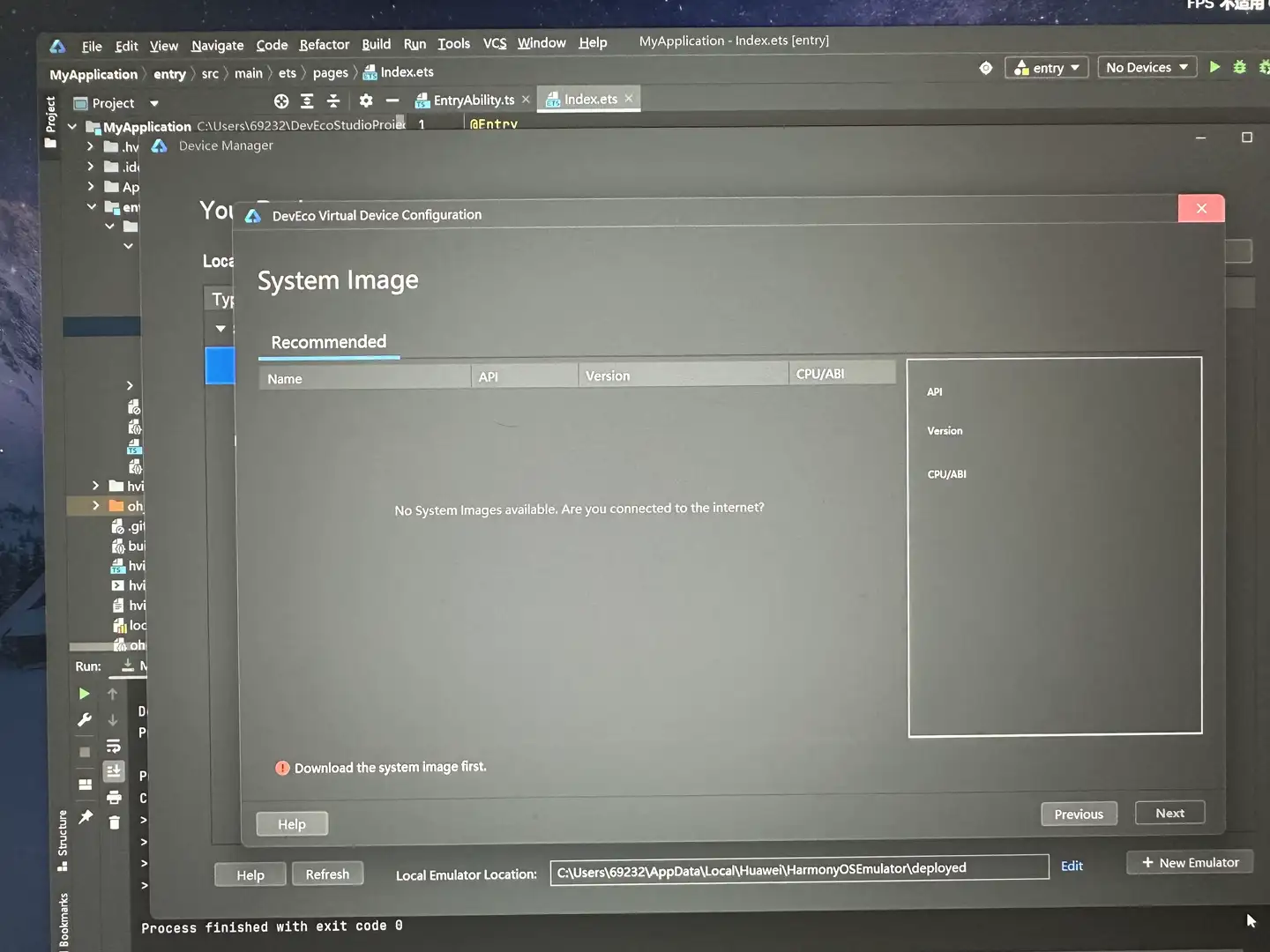Image resolution: width=1270 pixels, height=952 pixels.
Task: Open the Help menu in menu bar
Action: coord(593,42)
